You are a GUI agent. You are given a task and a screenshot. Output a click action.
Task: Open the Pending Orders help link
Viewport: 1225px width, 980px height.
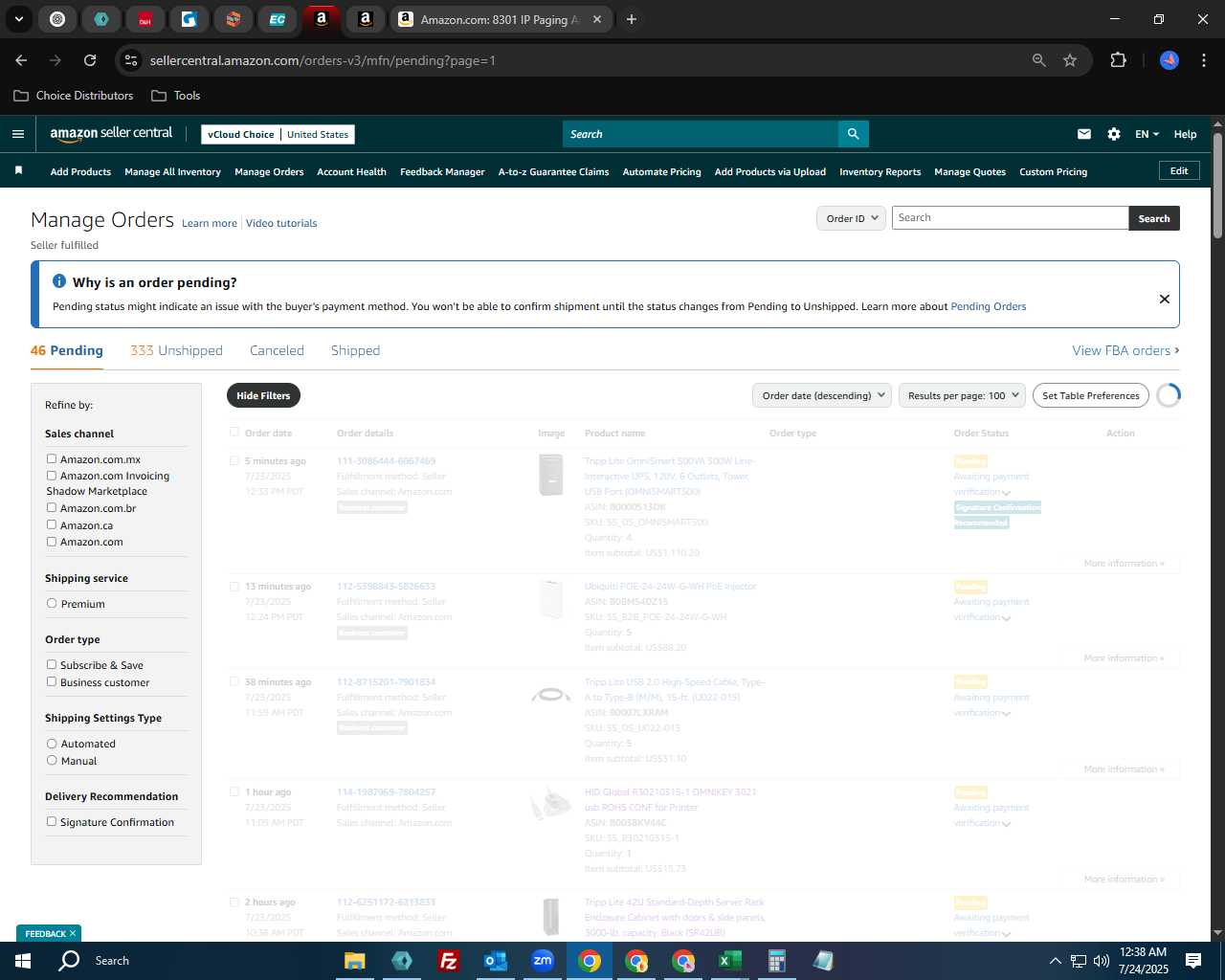pos(988,306)
